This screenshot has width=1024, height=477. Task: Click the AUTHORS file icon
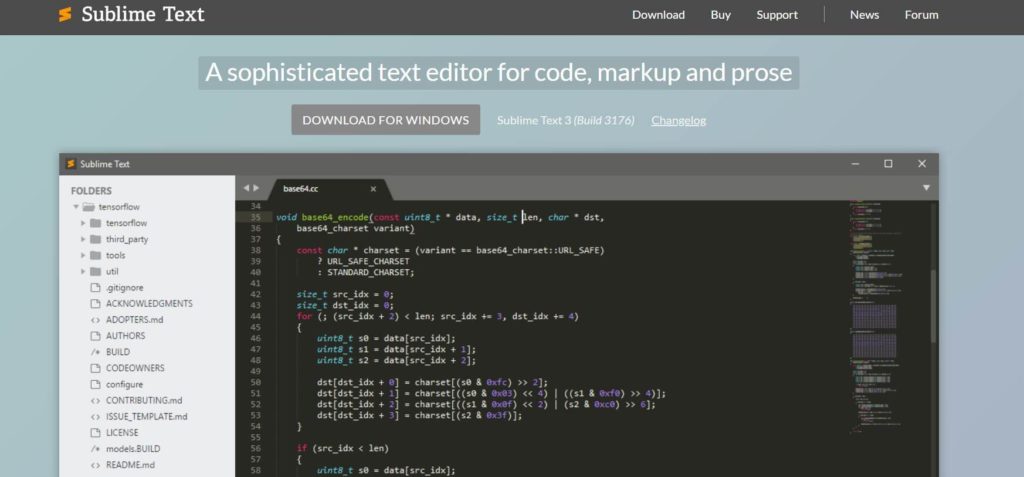[x=95, y=336]
